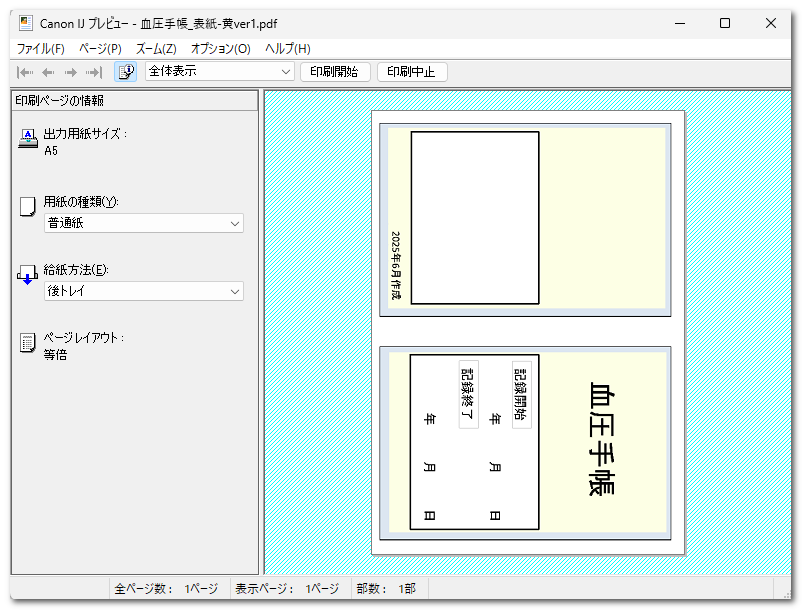
Task: Click the 印刷開始 button
Action: click(x=334, y=72)
